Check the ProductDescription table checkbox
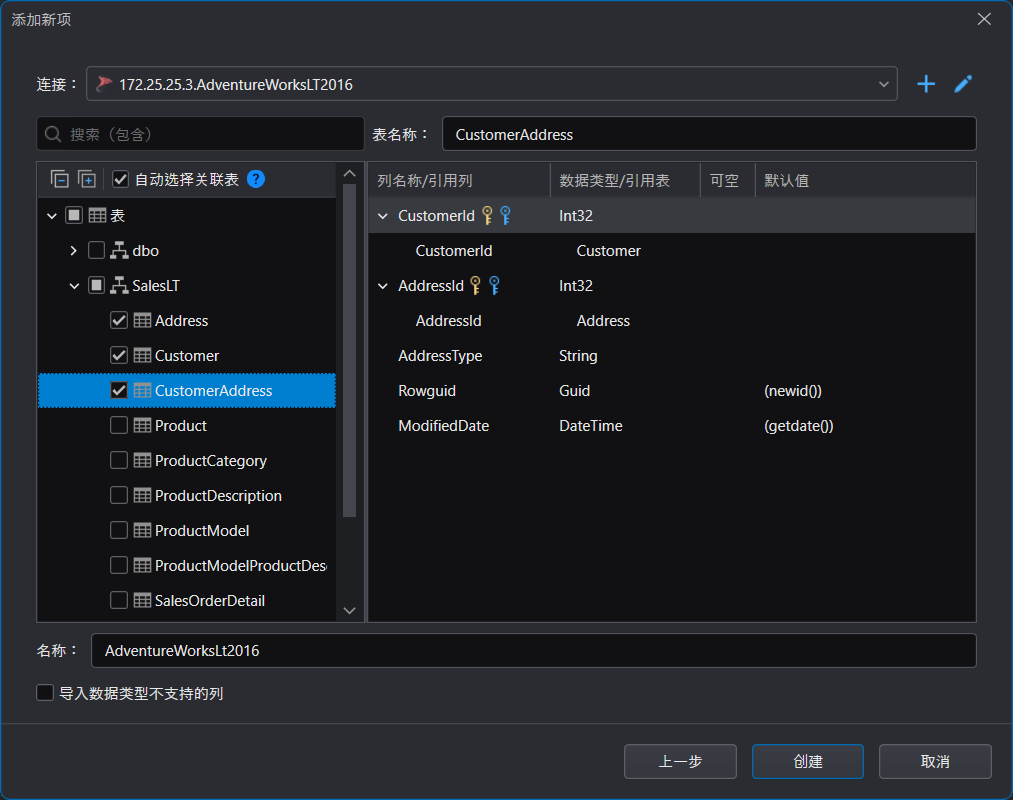Image resolution: width=1013 pixels, height=800 pixels. 119,496
